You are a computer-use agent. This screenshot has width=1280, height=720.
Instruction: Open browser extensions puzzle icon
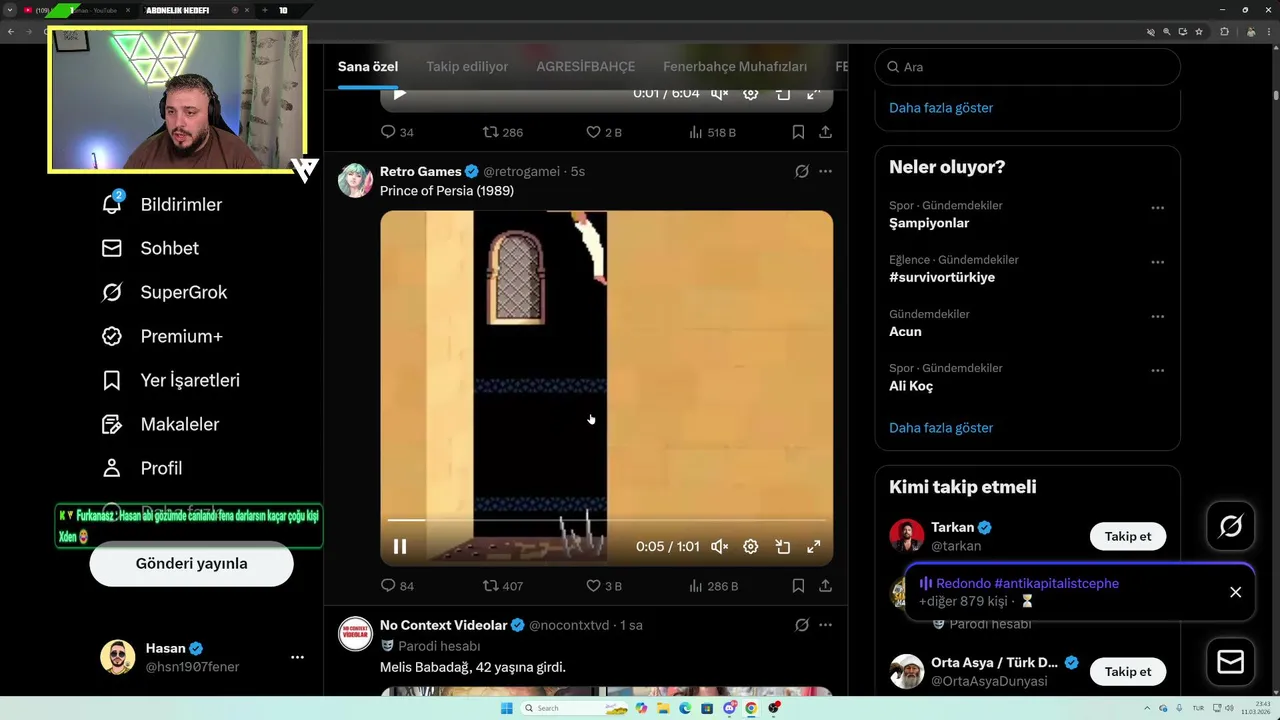[1224, 32]
